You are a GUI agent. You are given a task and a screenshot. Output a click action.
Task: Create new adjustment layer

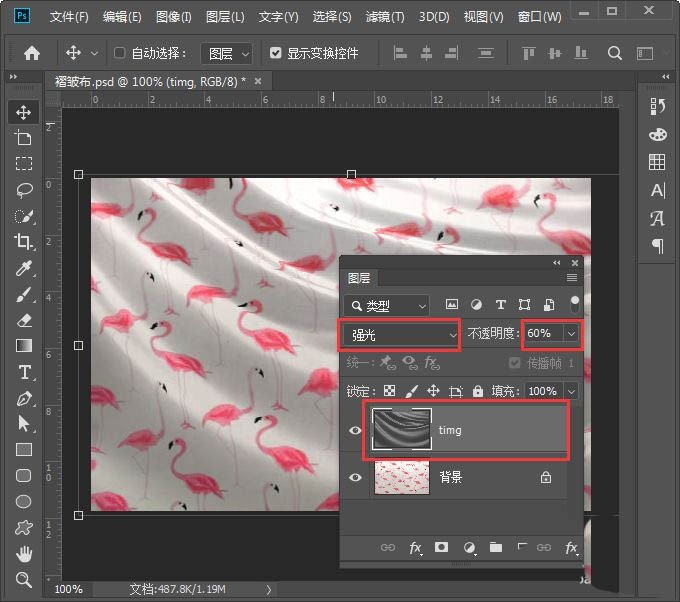coord(469,547)
